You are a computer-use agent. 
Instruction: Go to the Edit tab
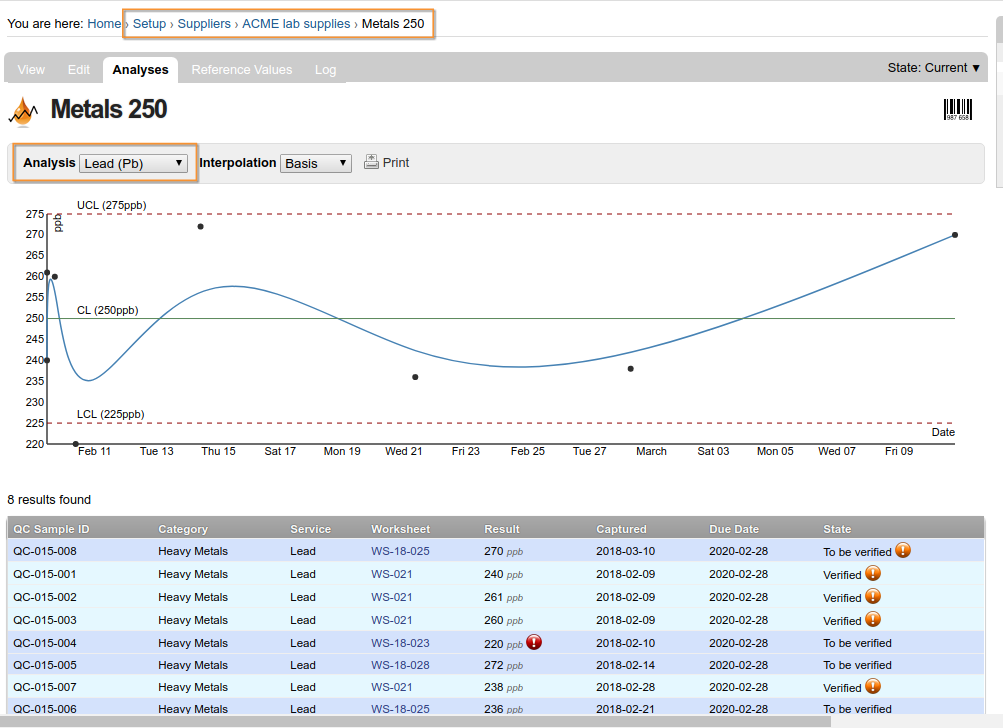[x=79, y=70]
